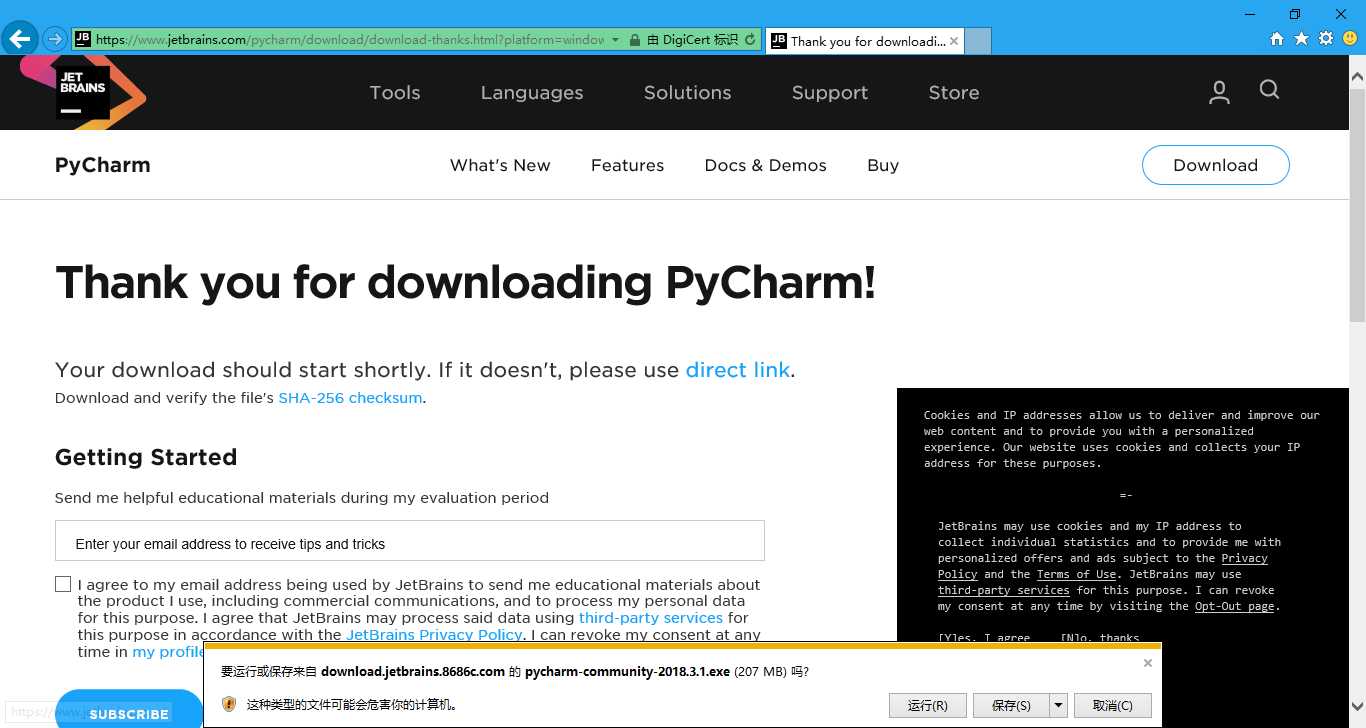The image size is (1366, 728).
Task: Click 保存(S) to save the file
Action: (1011, 705)
